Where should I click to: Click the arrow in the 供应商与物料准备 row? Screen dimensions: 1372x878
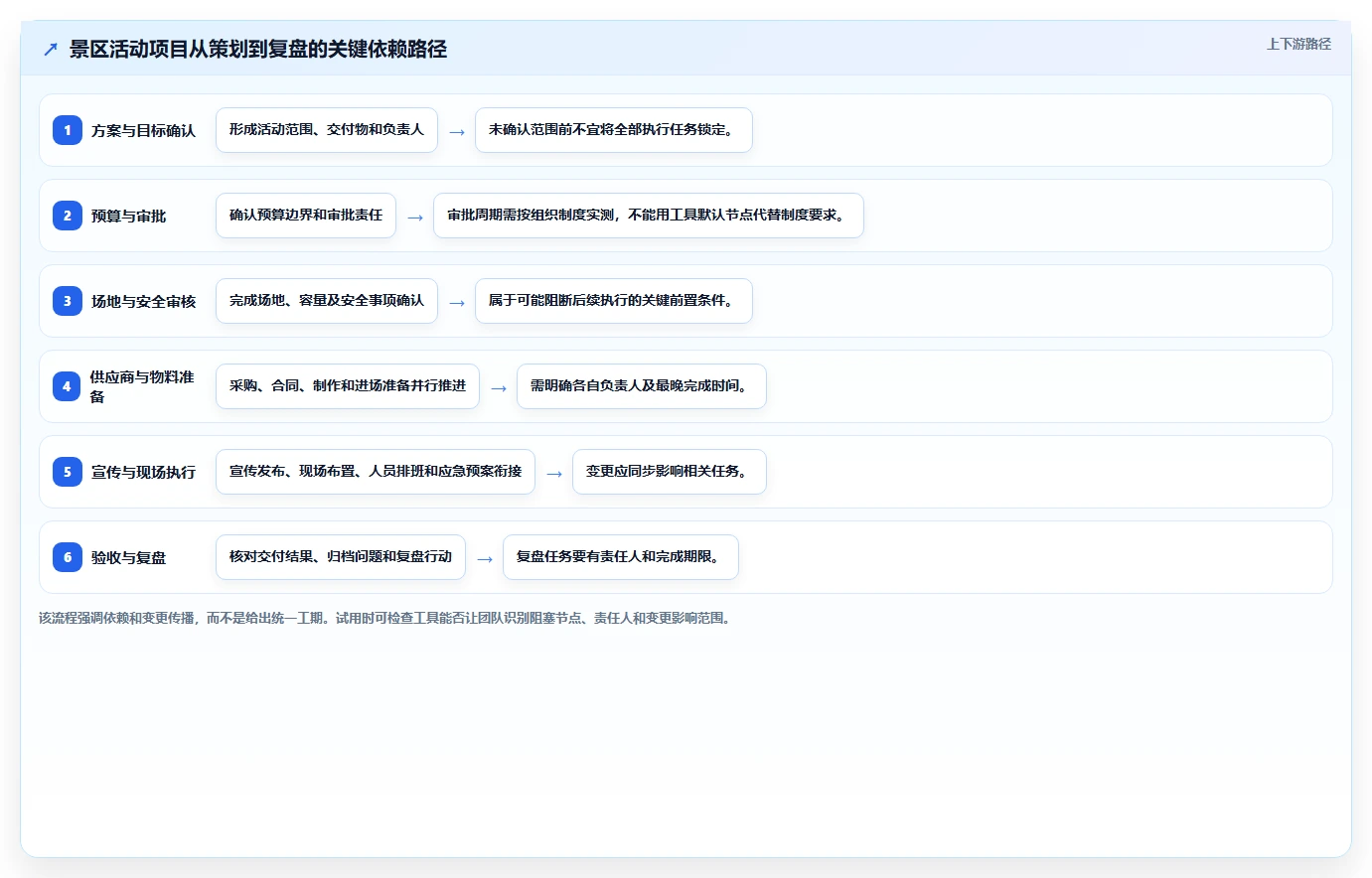(499, 388)
